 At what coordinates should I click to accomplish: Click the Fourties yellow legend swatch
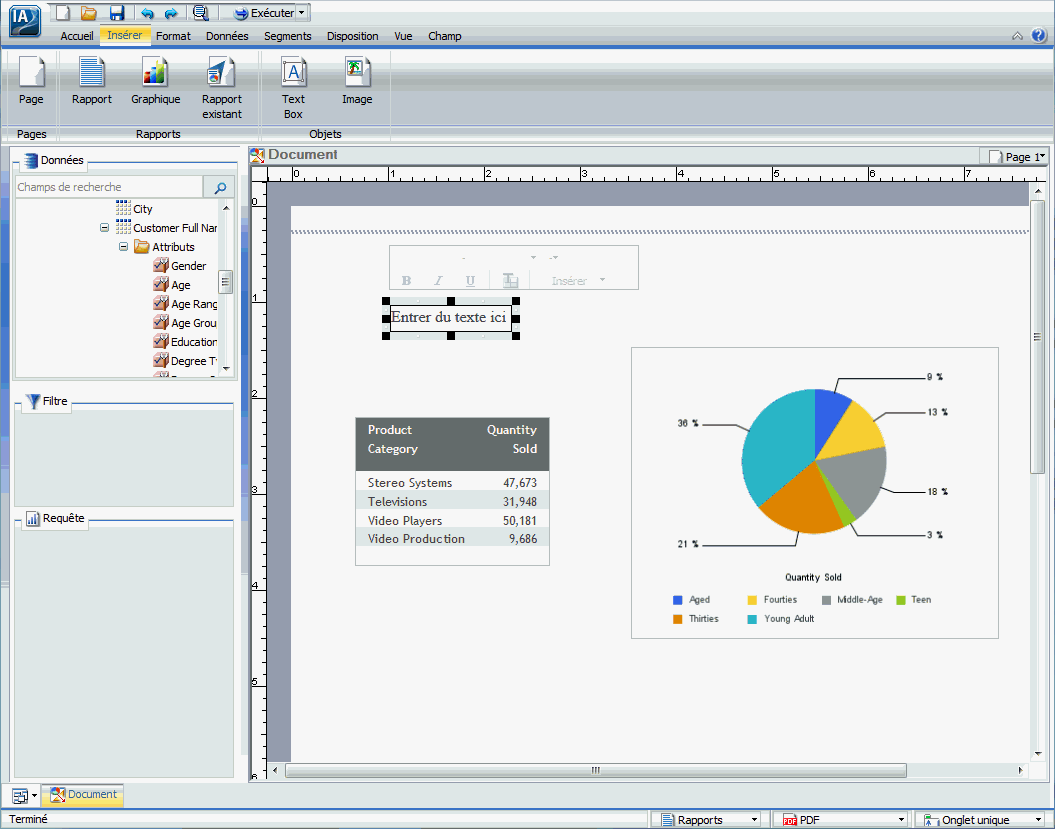752,600
